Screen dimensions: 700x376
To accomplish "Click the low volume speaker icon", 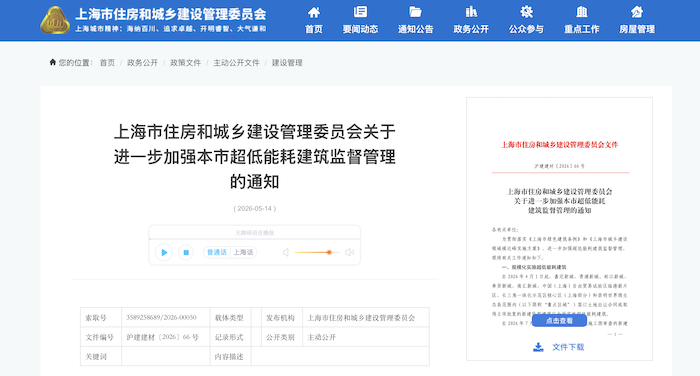I will [286, 252].
